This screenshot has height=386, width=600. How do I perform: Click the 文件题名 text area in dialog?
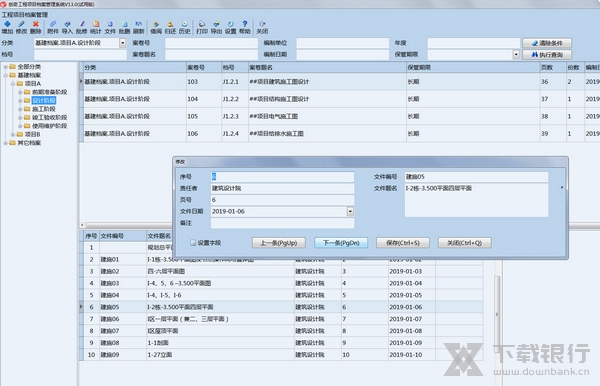[x=476, y=200]
